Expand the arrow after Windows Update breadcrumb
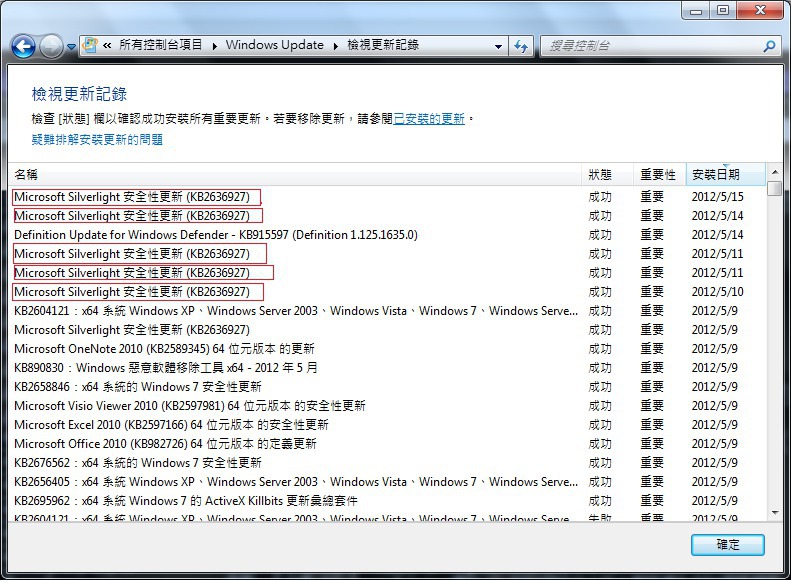 tap(335, 46)
